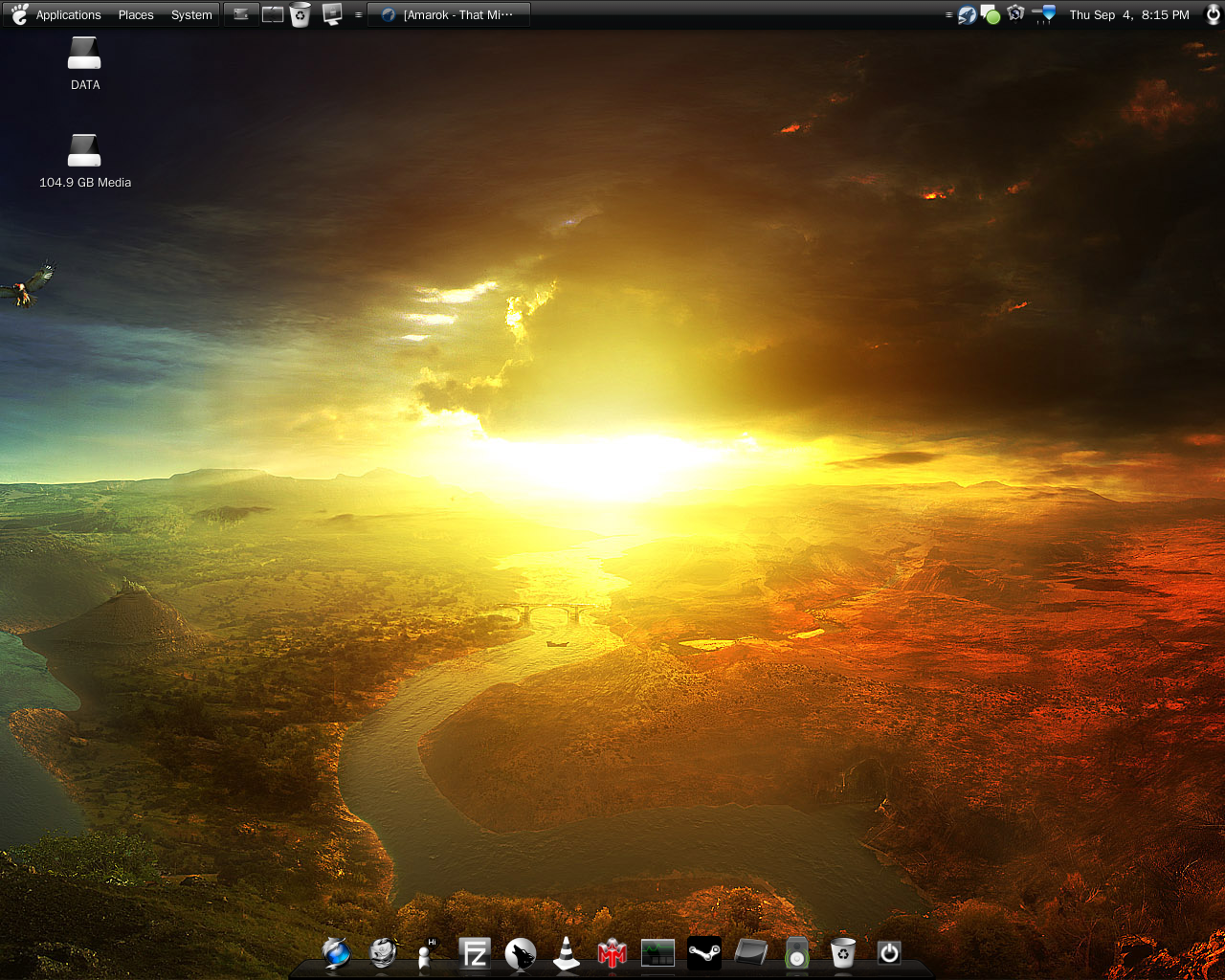Open the speaker volume app in the dock

[796, 952]
